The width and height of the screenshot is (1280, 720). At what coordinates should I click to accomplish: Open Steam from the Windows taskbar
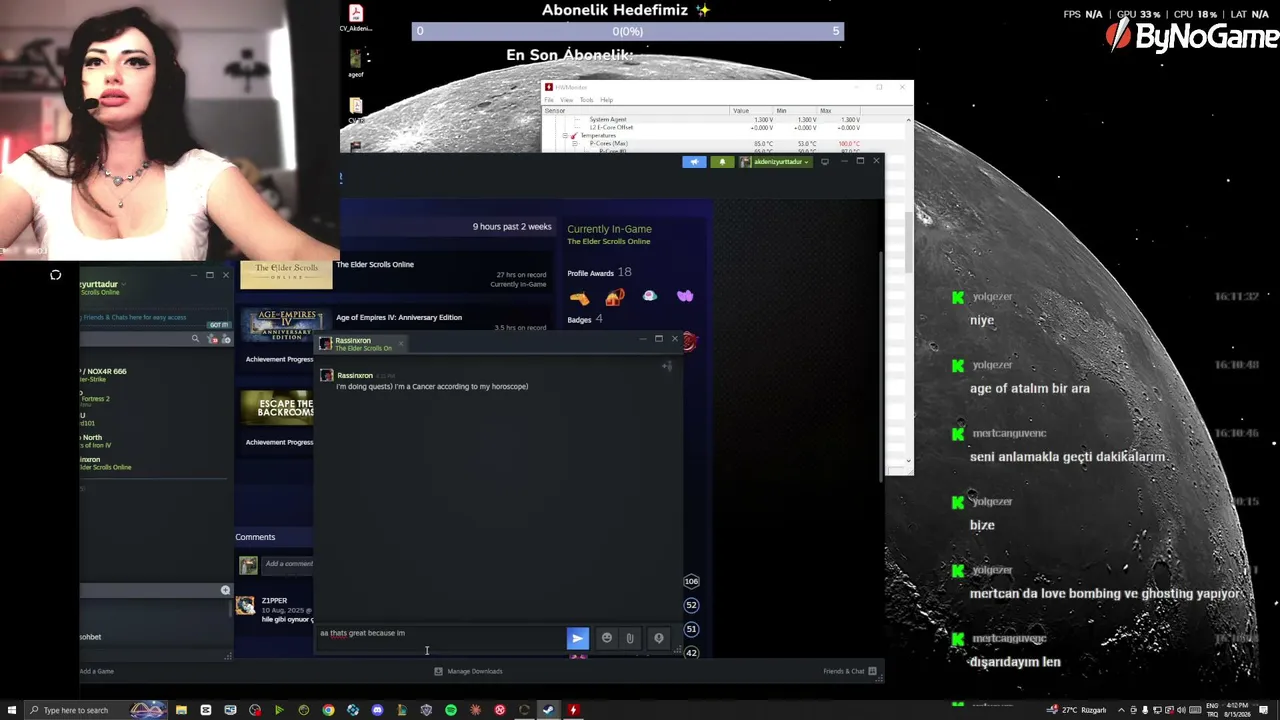click(548, 710)
